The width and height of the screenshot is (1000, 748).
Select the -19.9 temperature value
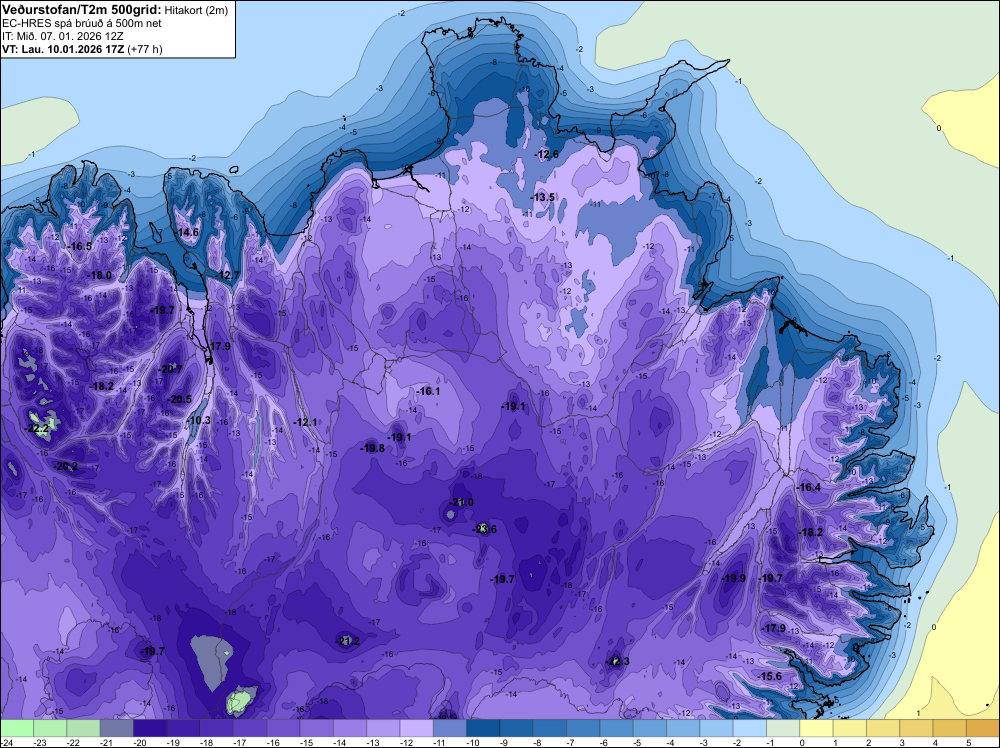click(x=733, y=578)
